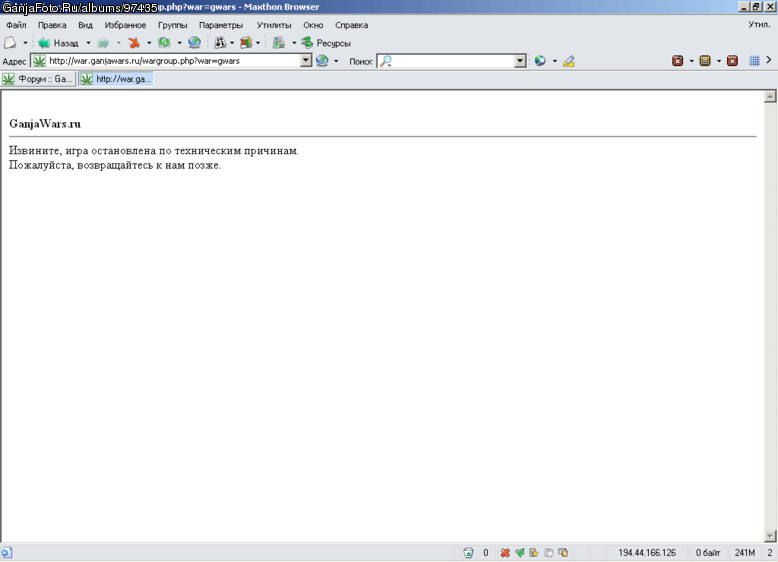Viewport: 778px width, 562px height.
Task: Click the vertical scrollbar down arrow
Action: [770, 536]
